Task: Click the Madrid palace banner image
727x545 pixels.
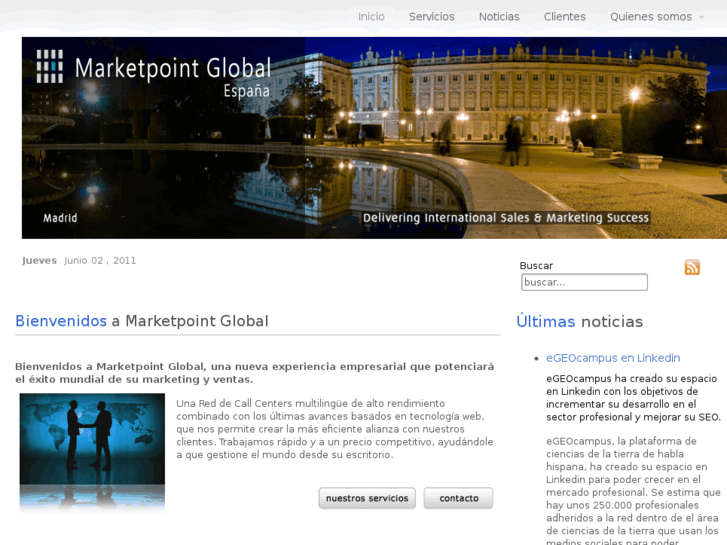Action: click(x=374, y=138)
